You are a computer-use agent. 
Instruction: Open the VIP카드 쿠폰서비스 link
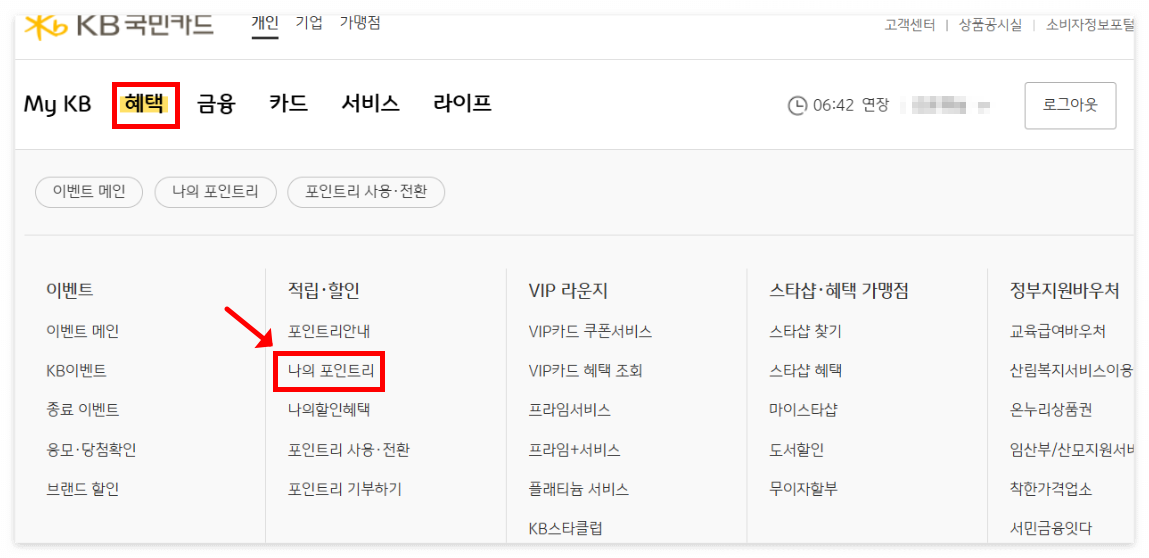[590, 331]
